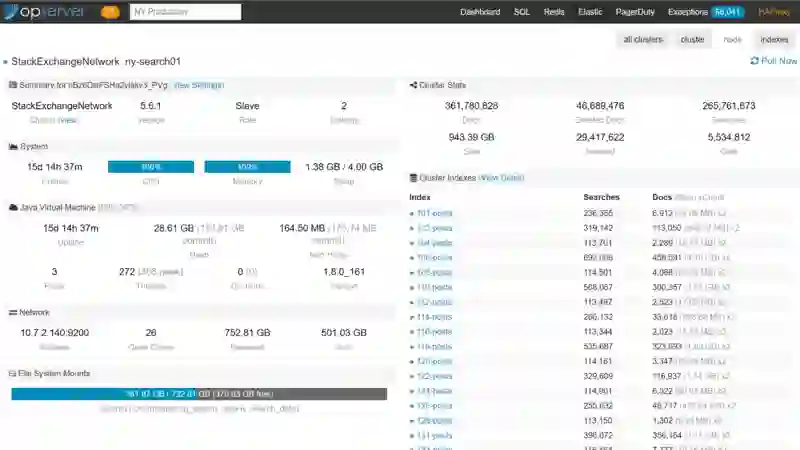The width and height of the screenshot is (800, 450).
Task: Click status dot in the 113,344 searches row
Action: pos(412,332)
